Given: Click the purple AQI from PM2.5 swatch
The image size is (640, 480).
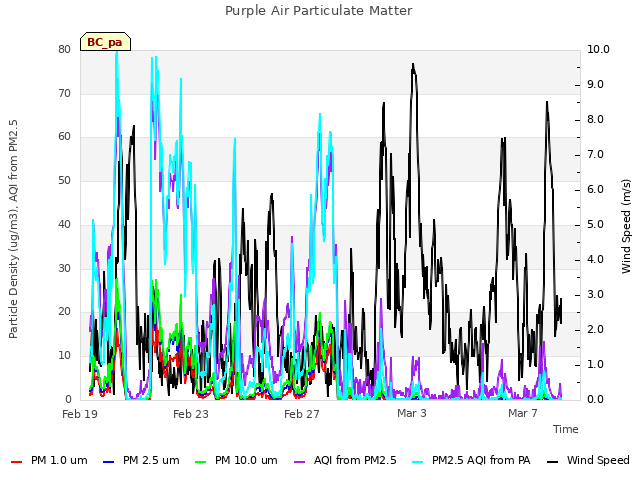Looking at the screenshot, I should pyautogui.click(x=299, y=462).
